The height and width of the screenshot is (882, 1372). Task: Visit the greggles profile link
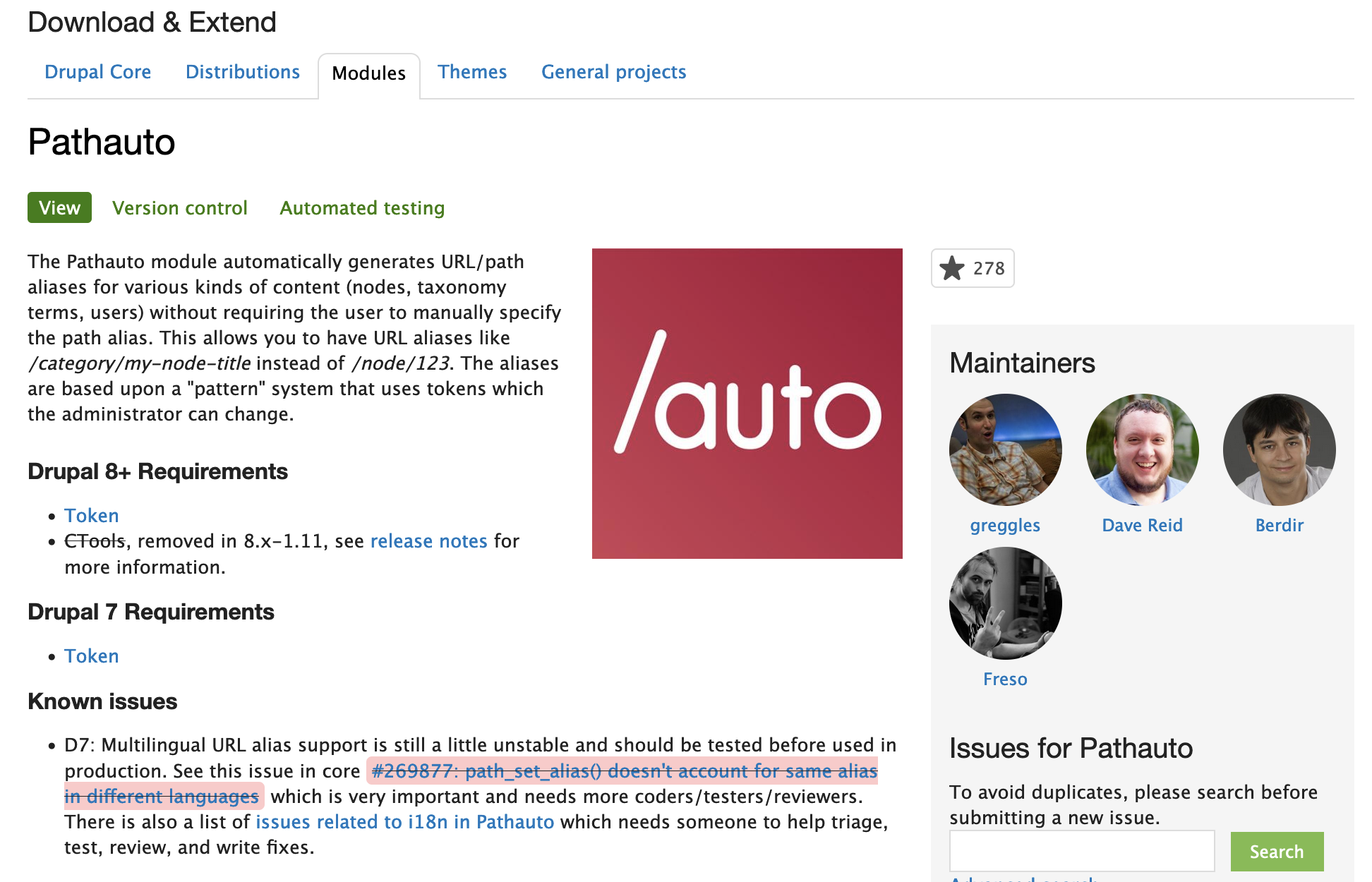(x=1005, y=526)
